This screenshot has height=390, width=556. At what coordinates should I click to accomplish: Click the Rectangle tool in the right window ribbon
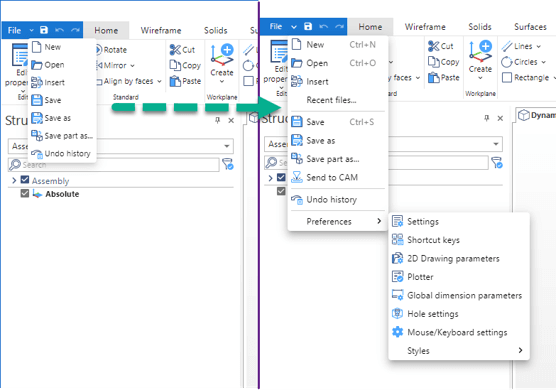pyautogui.click(x=526, y=78)
